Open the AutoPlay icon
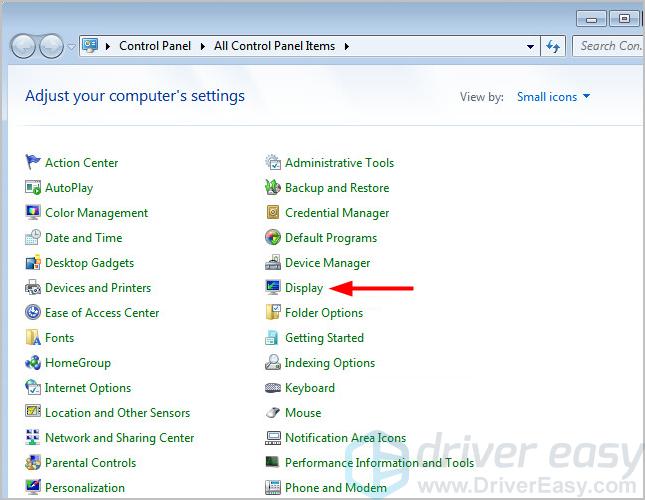 [x=33, y=188]
